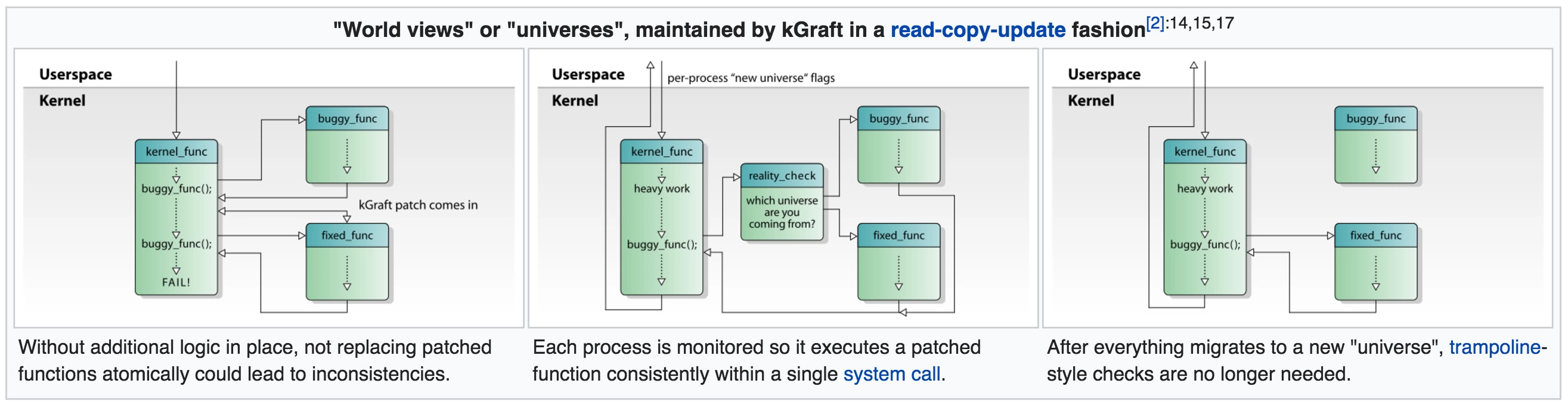Click Kernel label in middle diagram
The height and width of the screenshot is (405, 1568).
click(575, 100)
